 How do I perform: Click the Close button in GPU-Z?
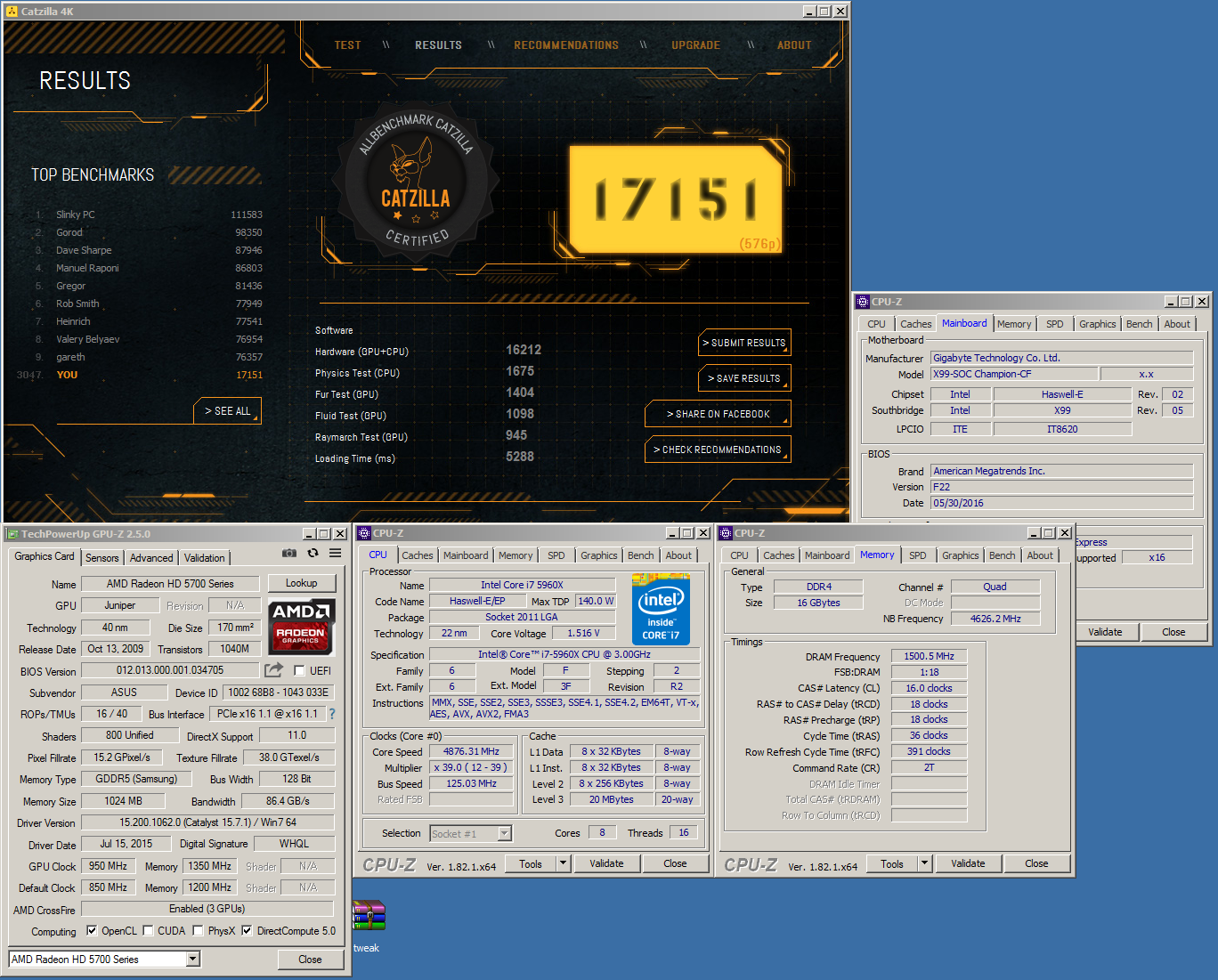point(310,960)
